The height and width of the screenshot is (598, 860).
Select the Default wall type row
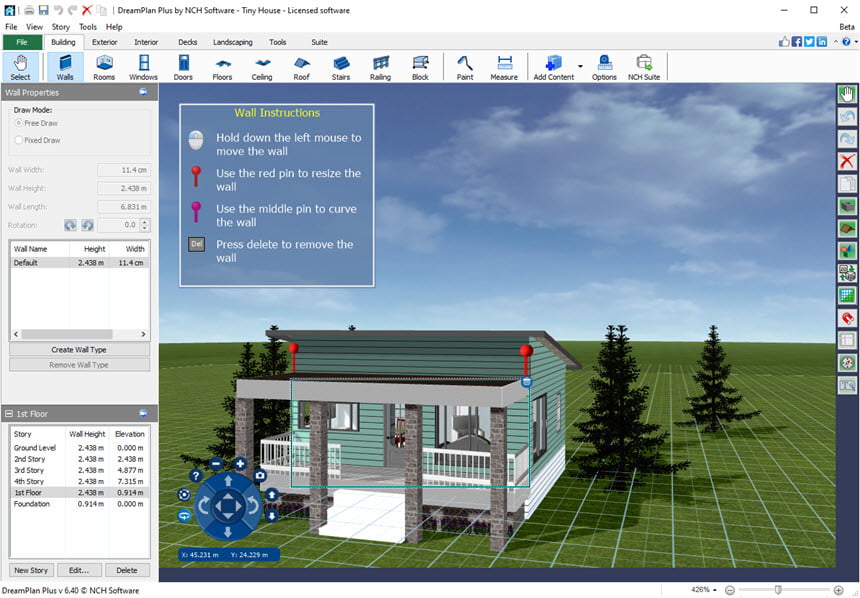[x=79, y=263]
